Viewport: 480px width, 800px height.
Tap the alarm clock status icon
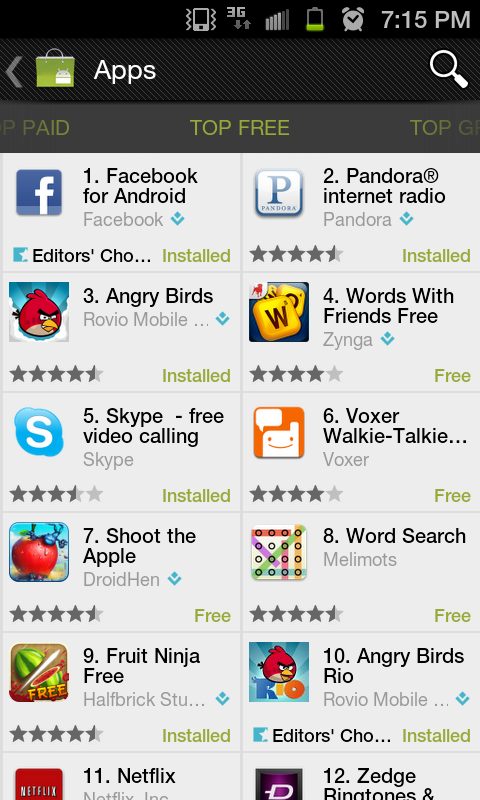pos(353,19)
